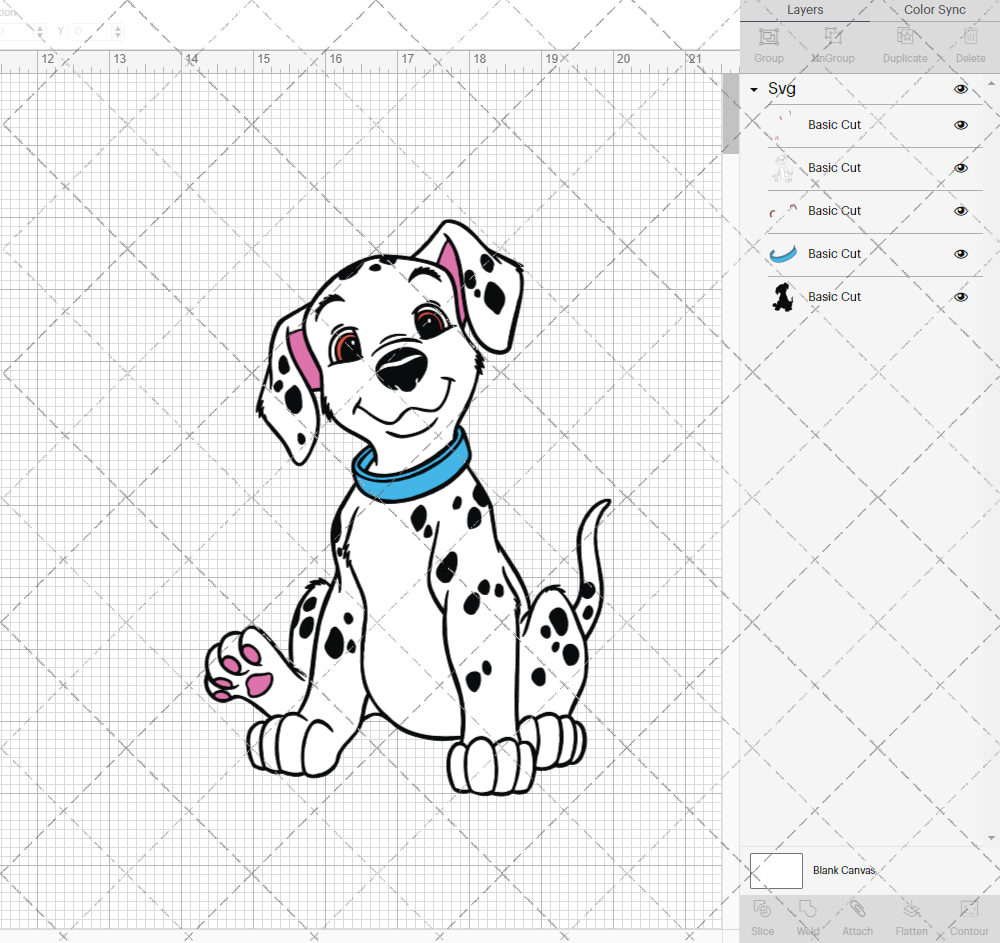Screen dimensions: 1000x943
Task: Select the Slice tool
Action: pos(762,915)
